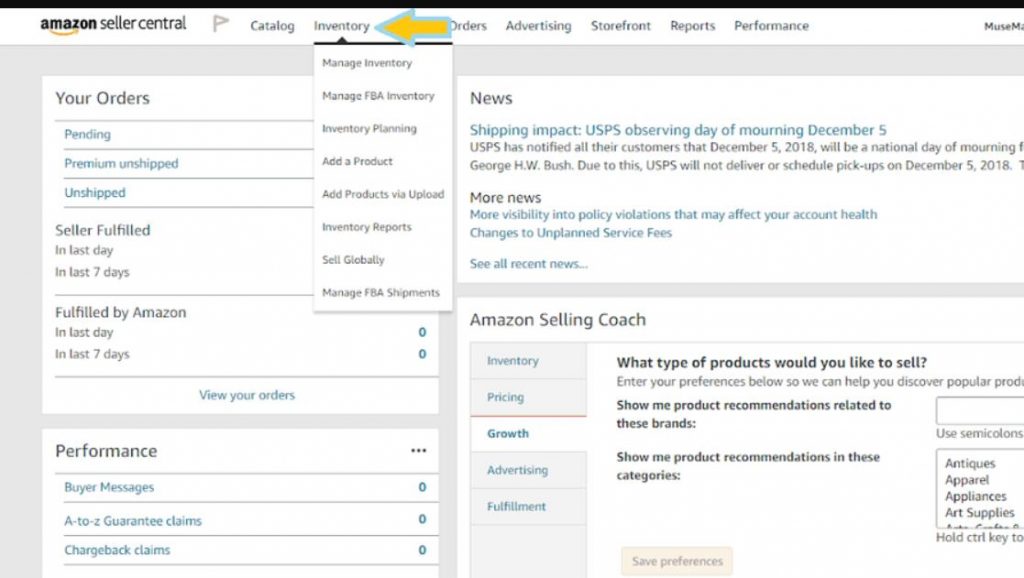The width and height of the screenshot is (1024, 578).
Task: Click the brands recommendation text field
Action: 979,410
